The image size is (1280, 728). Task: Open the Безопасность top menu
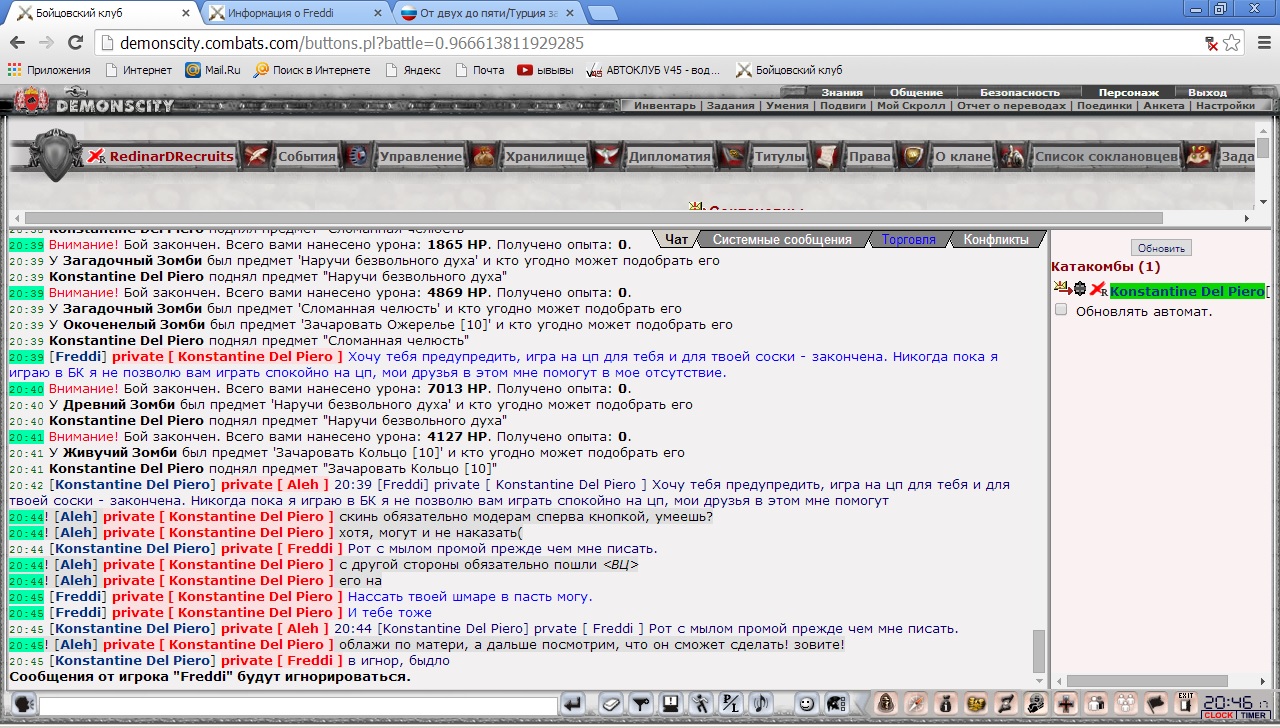[x=1019, y=92]
